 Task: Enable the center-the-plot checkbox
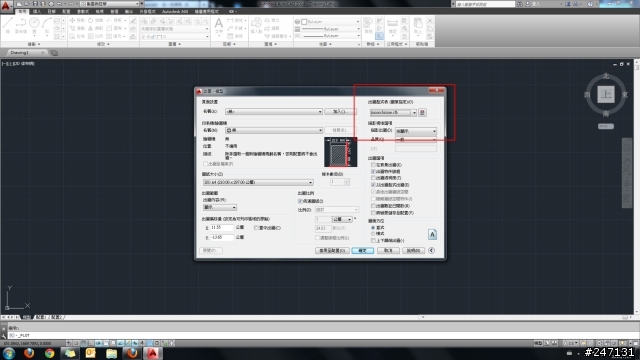click(256, 228)
